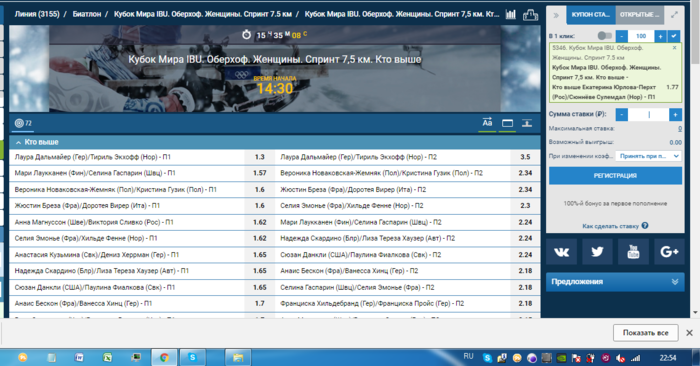This screenshot has width=700, height=366.
Task: Confirm the one-click amount with the checkmark
Action: pyautogui.click(x=674, y=36)
